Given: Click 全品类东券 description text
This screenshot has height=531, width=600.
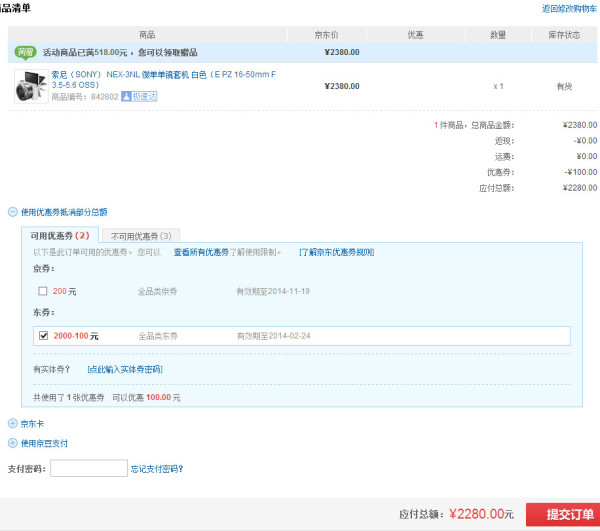Looking at the screenshot, I should [x=158, y=336].
